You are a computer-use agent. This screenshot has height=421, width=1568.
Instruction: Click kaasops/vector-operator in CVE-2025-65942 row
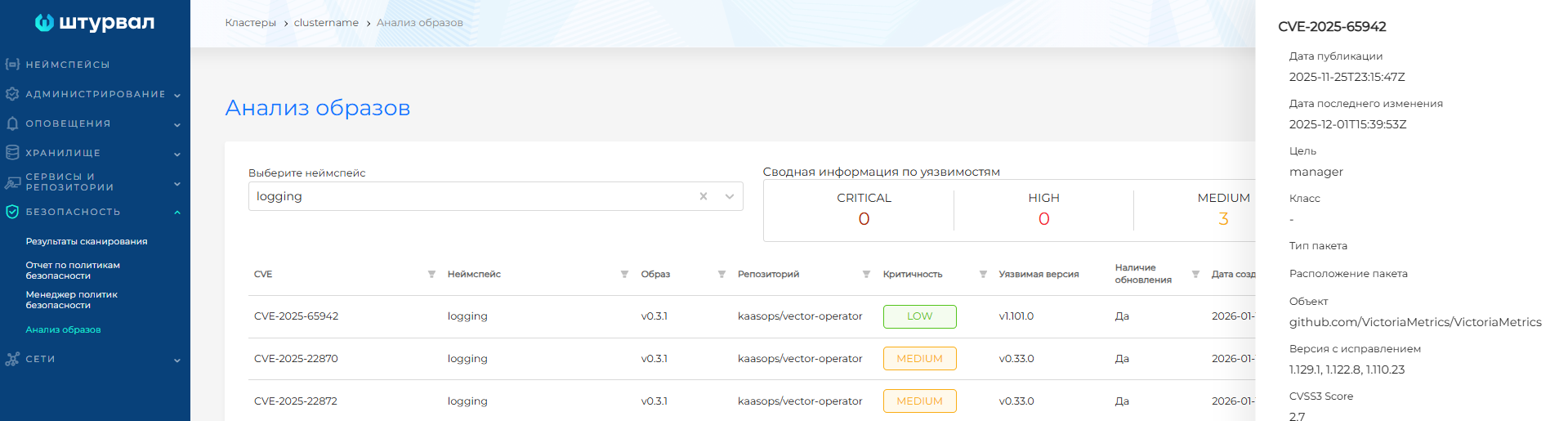[x=800, y=316]
